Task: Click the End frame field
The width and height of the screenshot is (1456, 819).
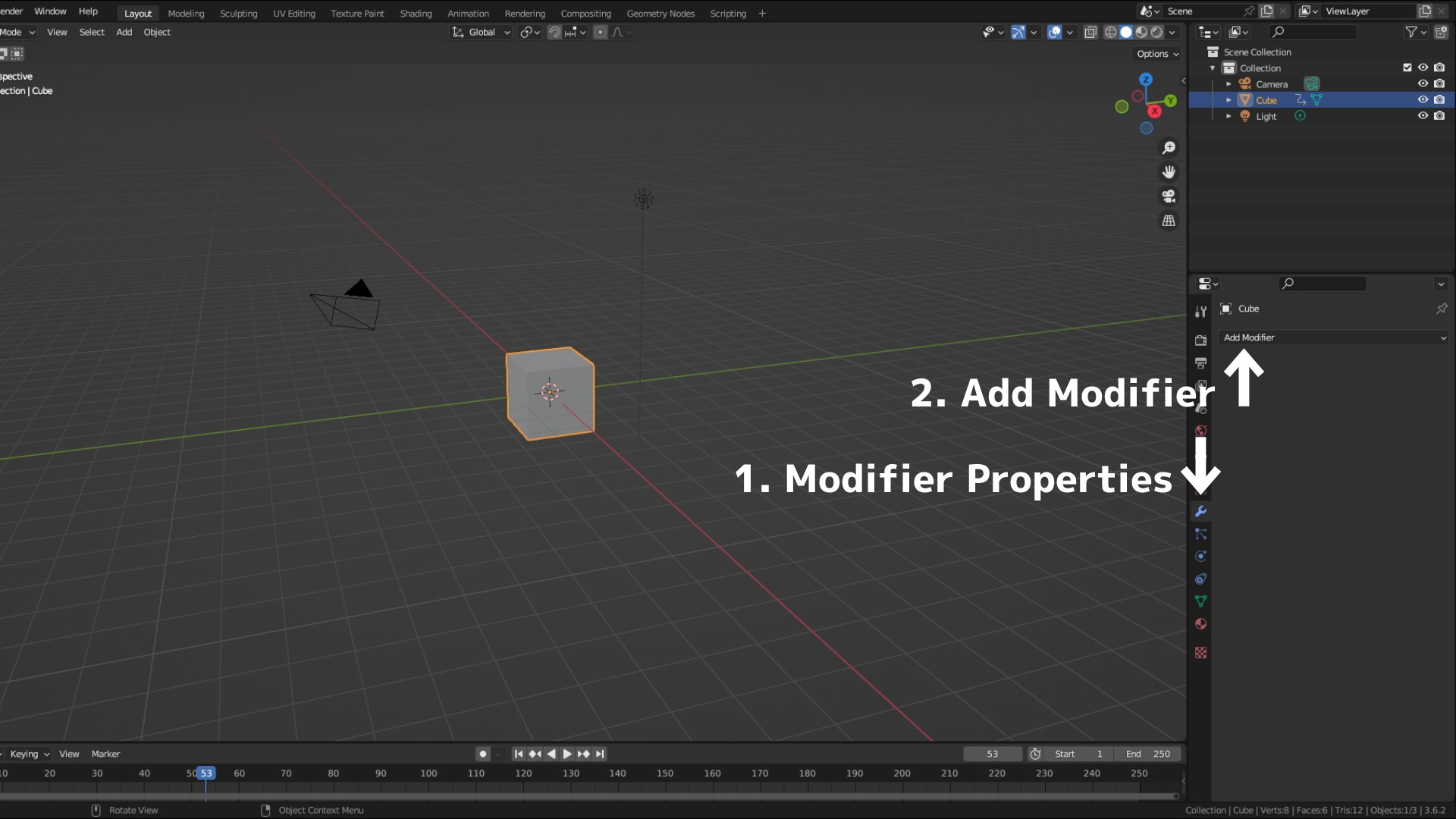Action: click(1147, 754)
